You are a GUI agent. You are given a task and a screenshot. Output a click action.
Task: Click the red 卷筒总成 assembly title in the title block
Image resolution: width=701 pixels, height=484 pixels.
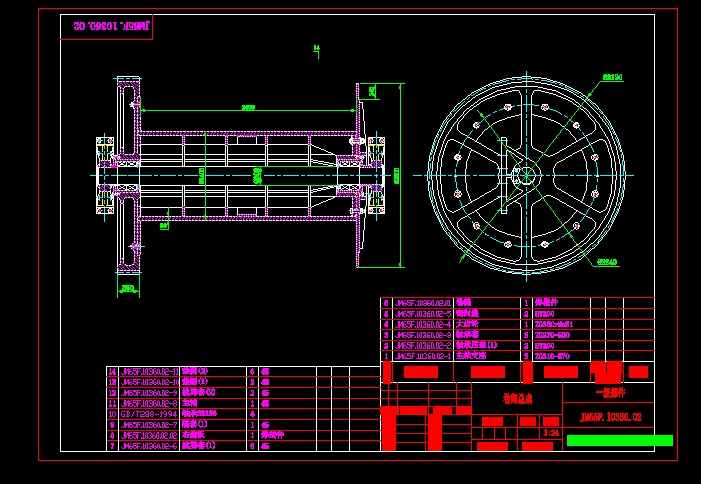click(x=517, y=398)
